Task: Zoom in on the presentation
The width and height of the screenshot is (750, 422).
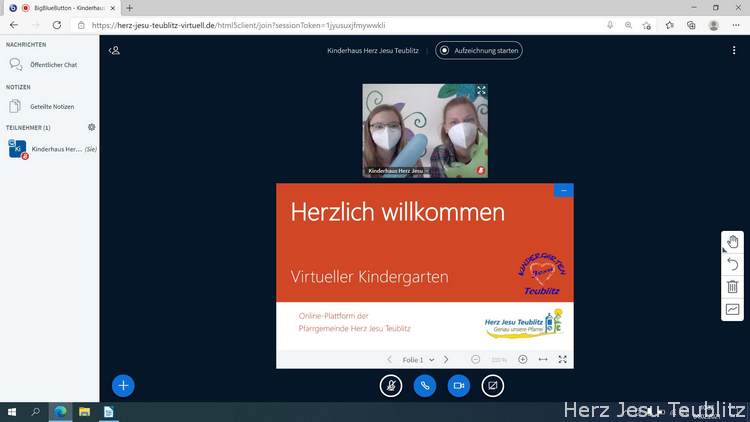Action: tap(522, 359)
